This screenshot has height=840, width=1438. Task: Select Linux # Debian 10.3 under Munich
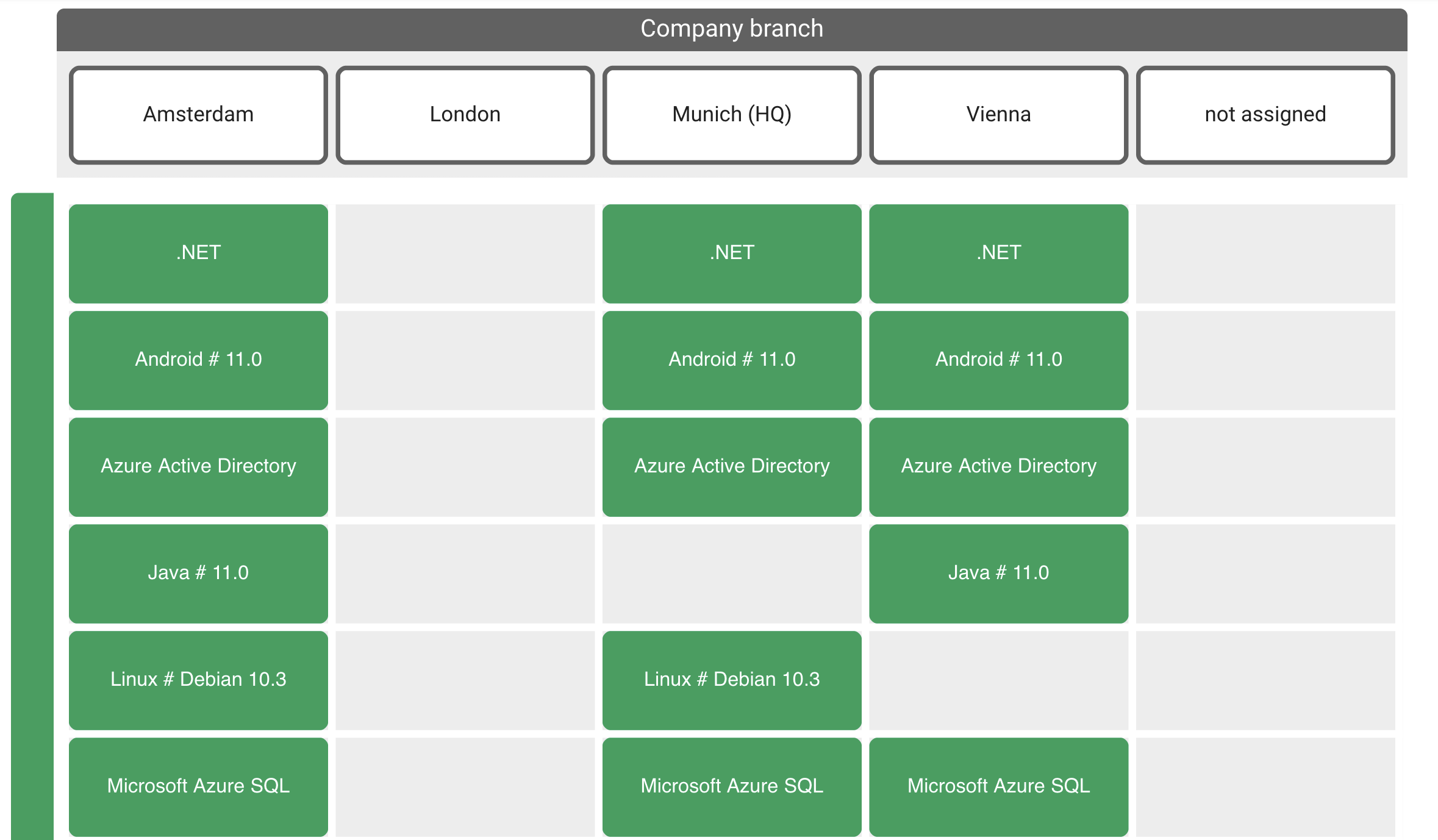pyautogui.click(x=731, y=680)
